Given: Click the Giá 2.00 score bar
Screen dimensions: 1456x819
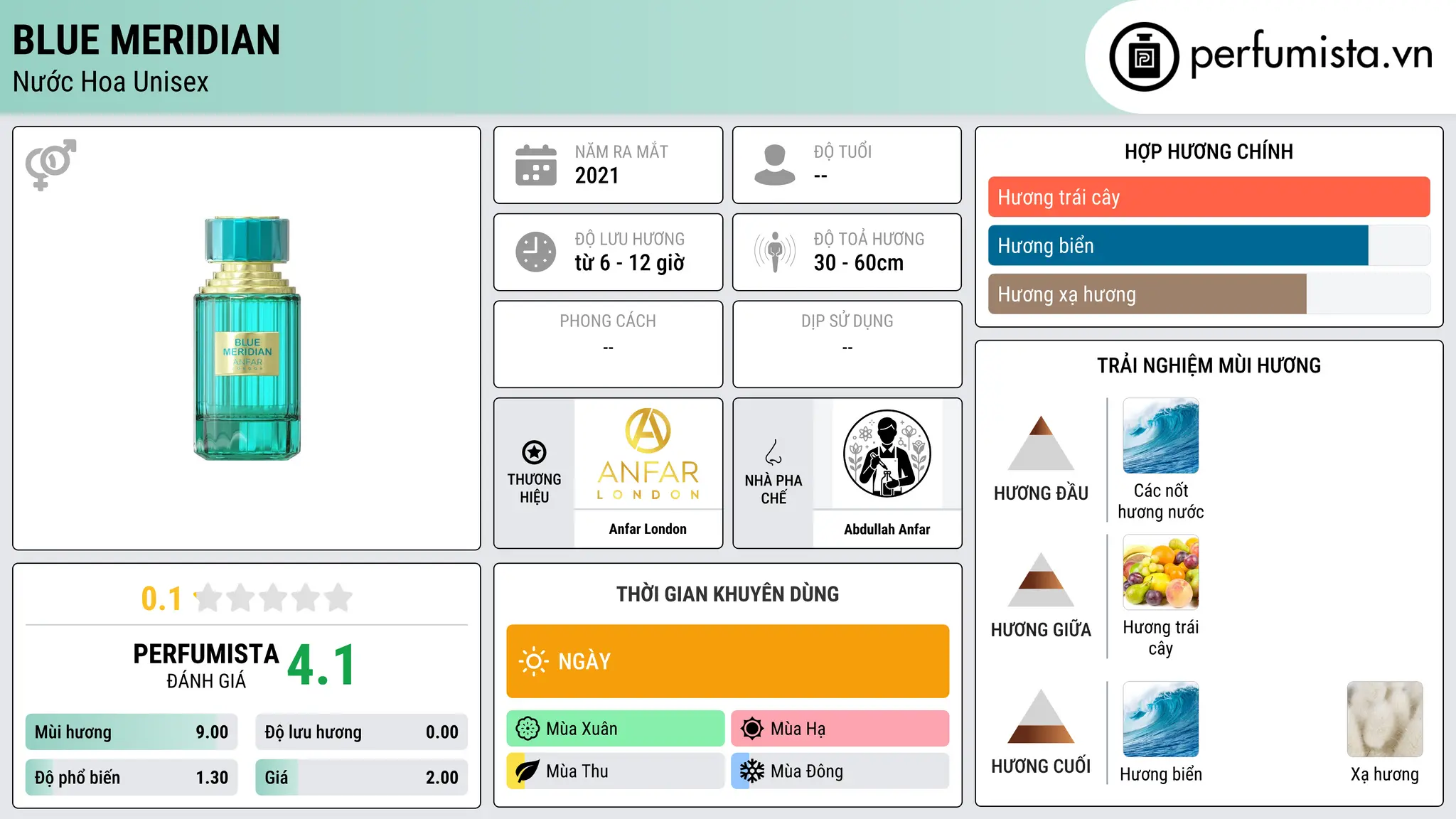Looking at the screenshot, I should coord(361,778).
